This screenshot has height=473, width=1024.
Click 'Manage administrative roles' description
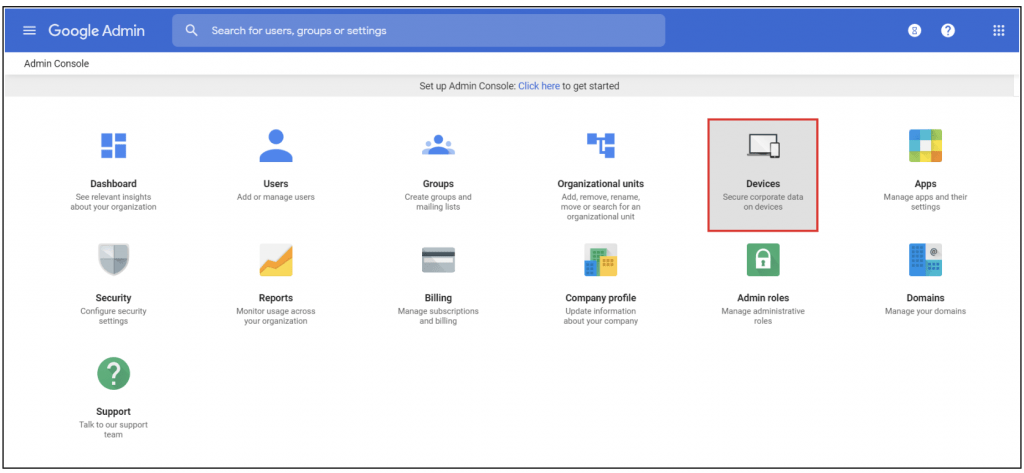pyautogui.click(x=763, y=316)
